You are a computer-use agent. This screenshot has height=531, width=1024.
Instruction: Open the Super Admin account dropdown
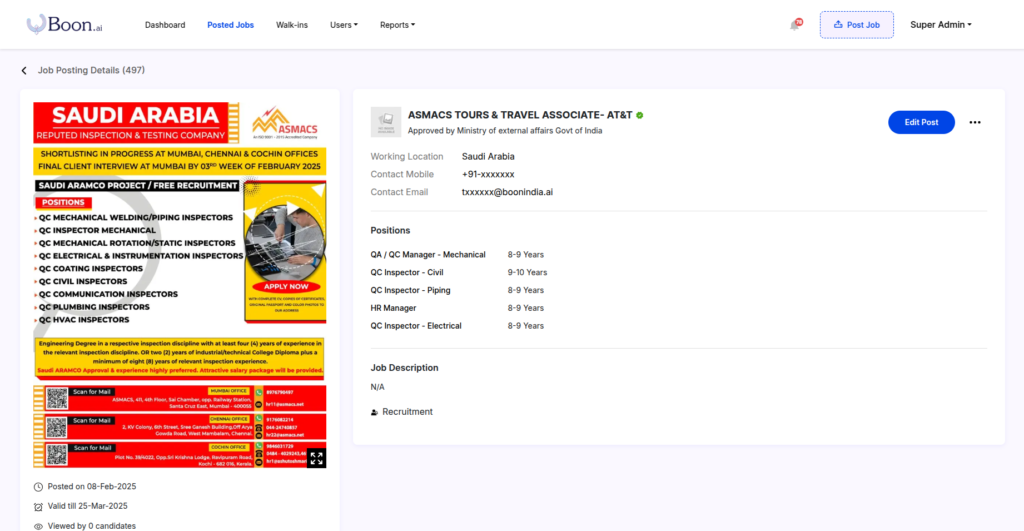(x=940, y=25)
